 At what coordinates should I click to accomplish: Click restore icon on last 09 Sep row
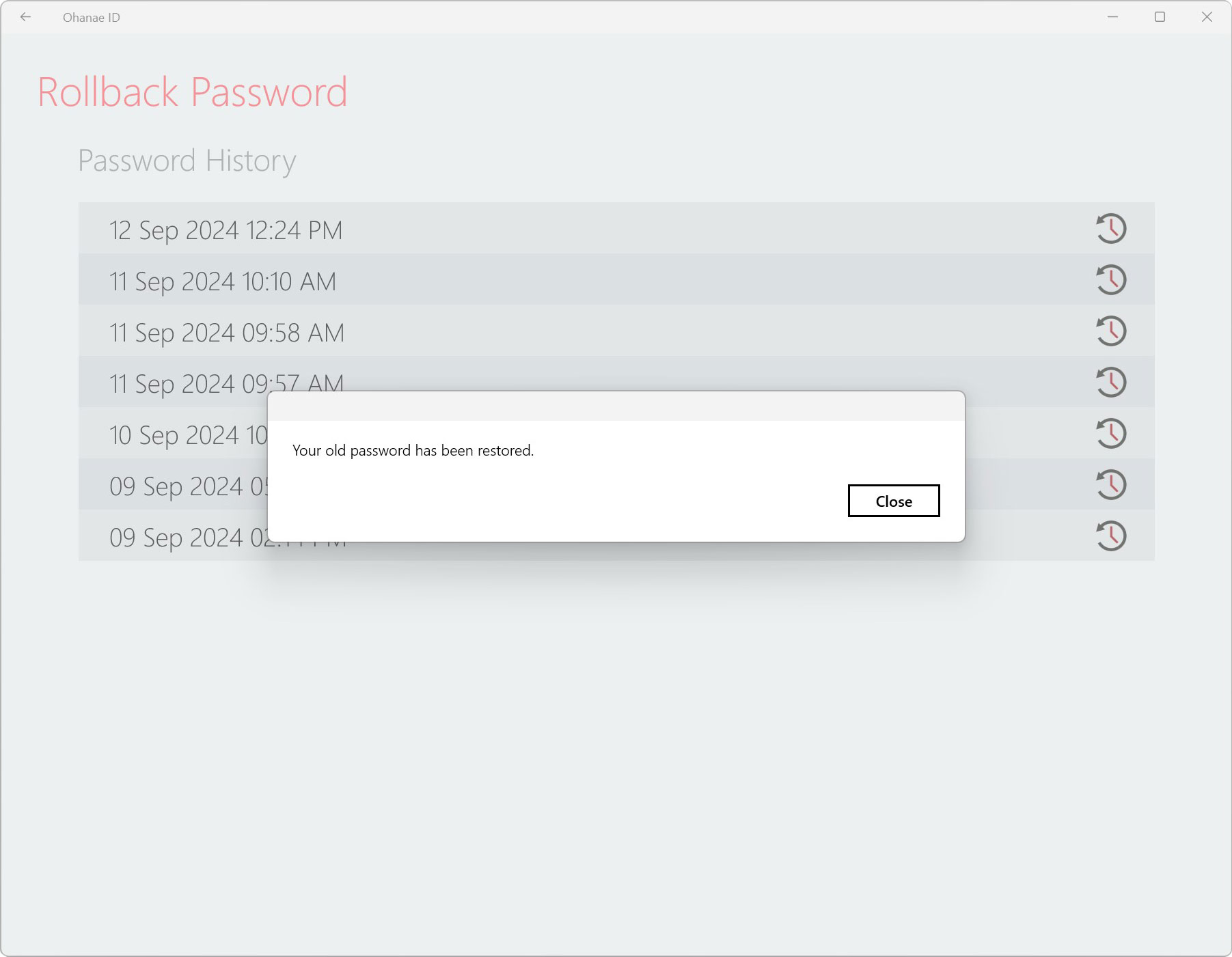(1111, 536)
